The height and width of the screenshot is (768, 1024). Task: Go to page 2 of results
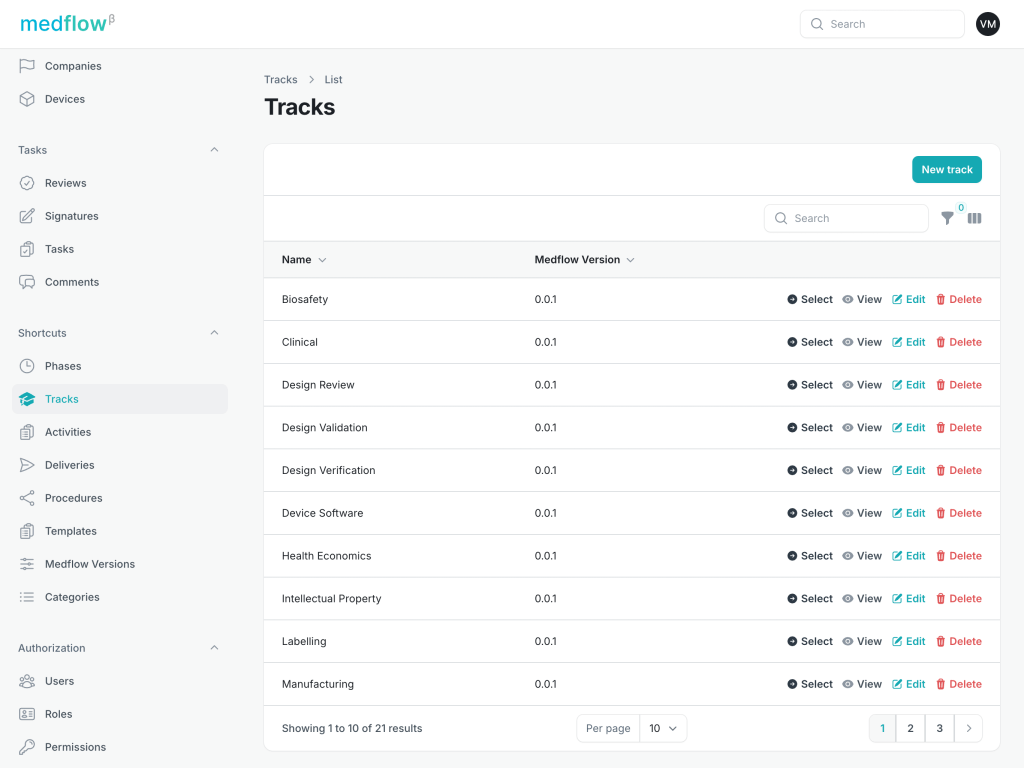tap(910, 728)
